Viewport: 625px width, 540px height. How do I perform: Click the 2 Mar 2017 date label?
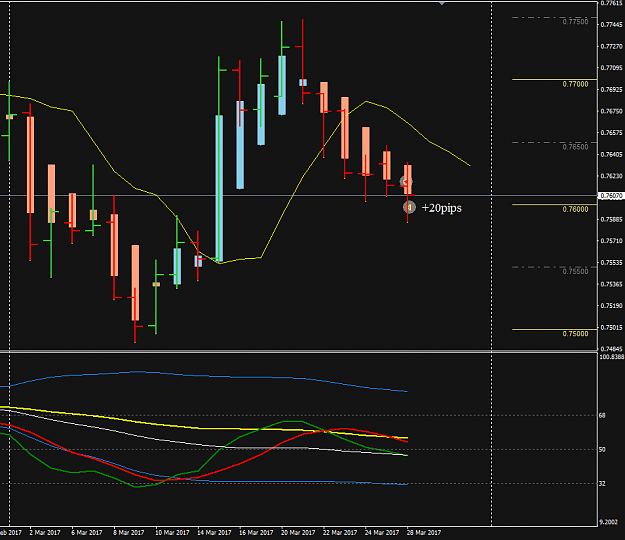45,533
